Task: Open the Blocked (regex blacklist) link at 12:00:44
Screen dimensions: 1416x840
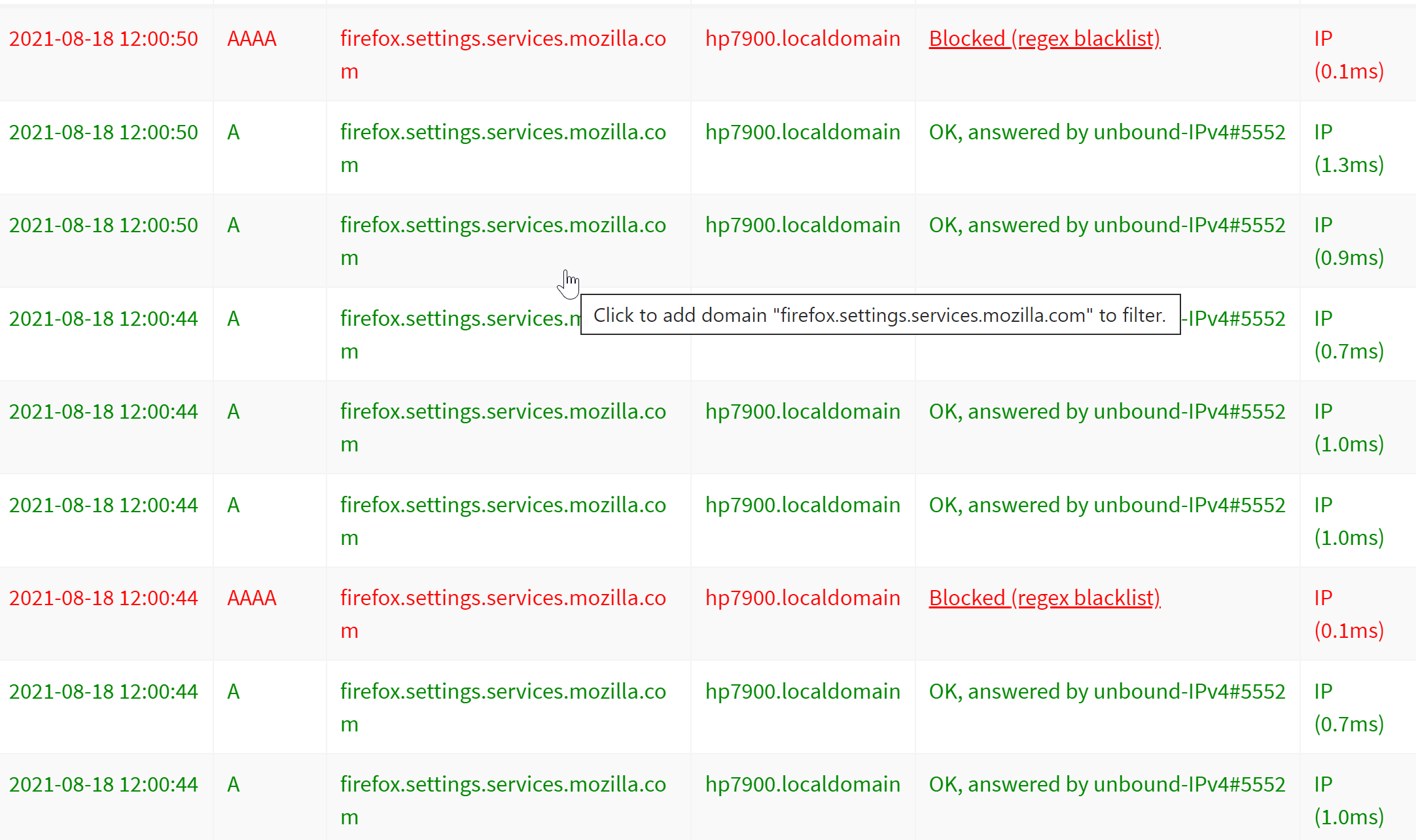Action: (x=1044, y=598)
